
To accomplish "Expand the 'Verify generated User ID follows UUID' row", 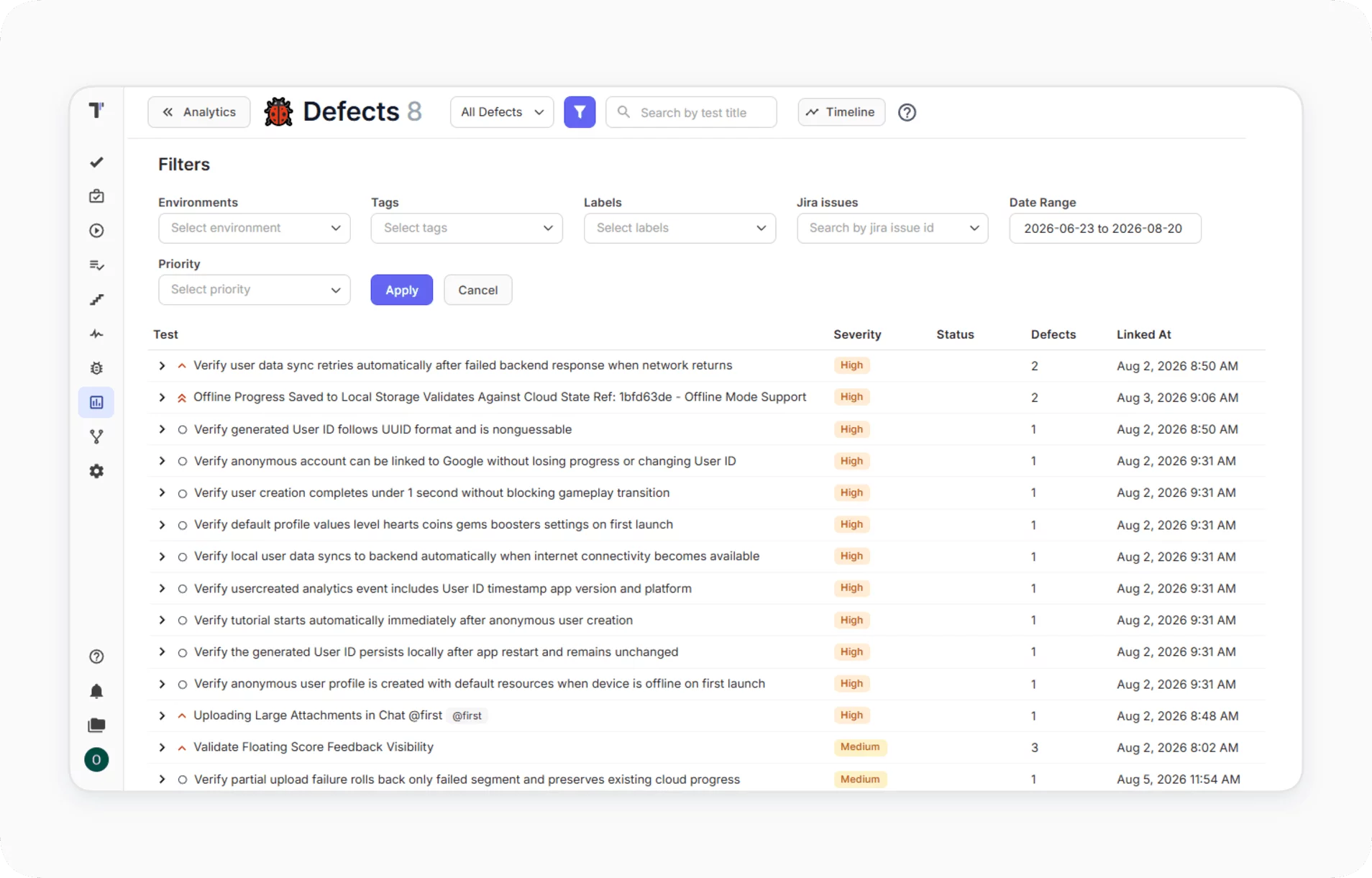I will point(162,429).
